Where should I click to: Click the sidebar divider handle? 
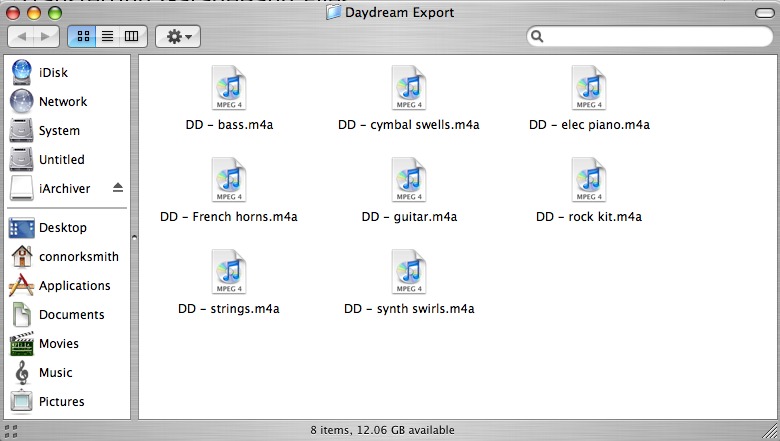134,238
